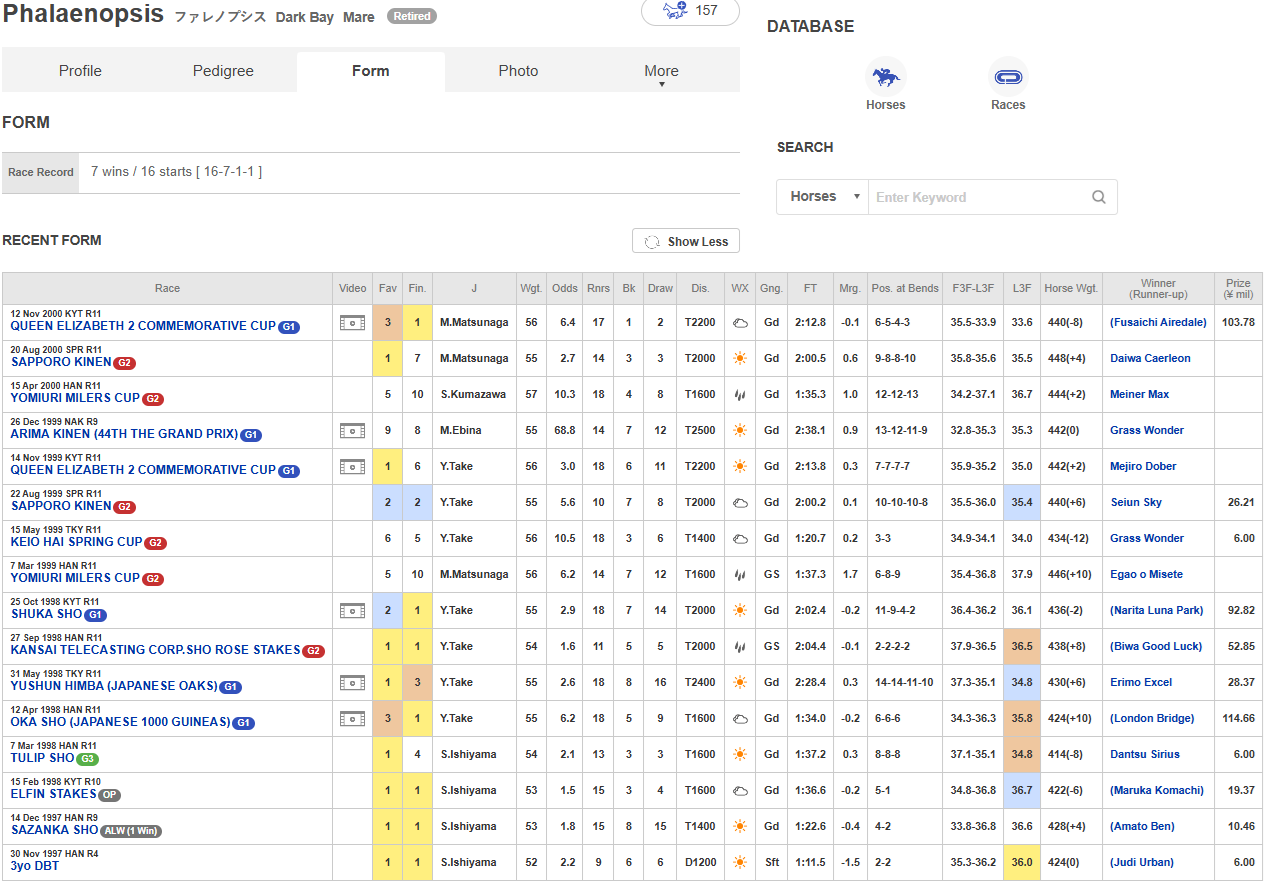This screenshot has width=1276, height=889.
Task: Switch to the Profile tab
Action: 80,71
